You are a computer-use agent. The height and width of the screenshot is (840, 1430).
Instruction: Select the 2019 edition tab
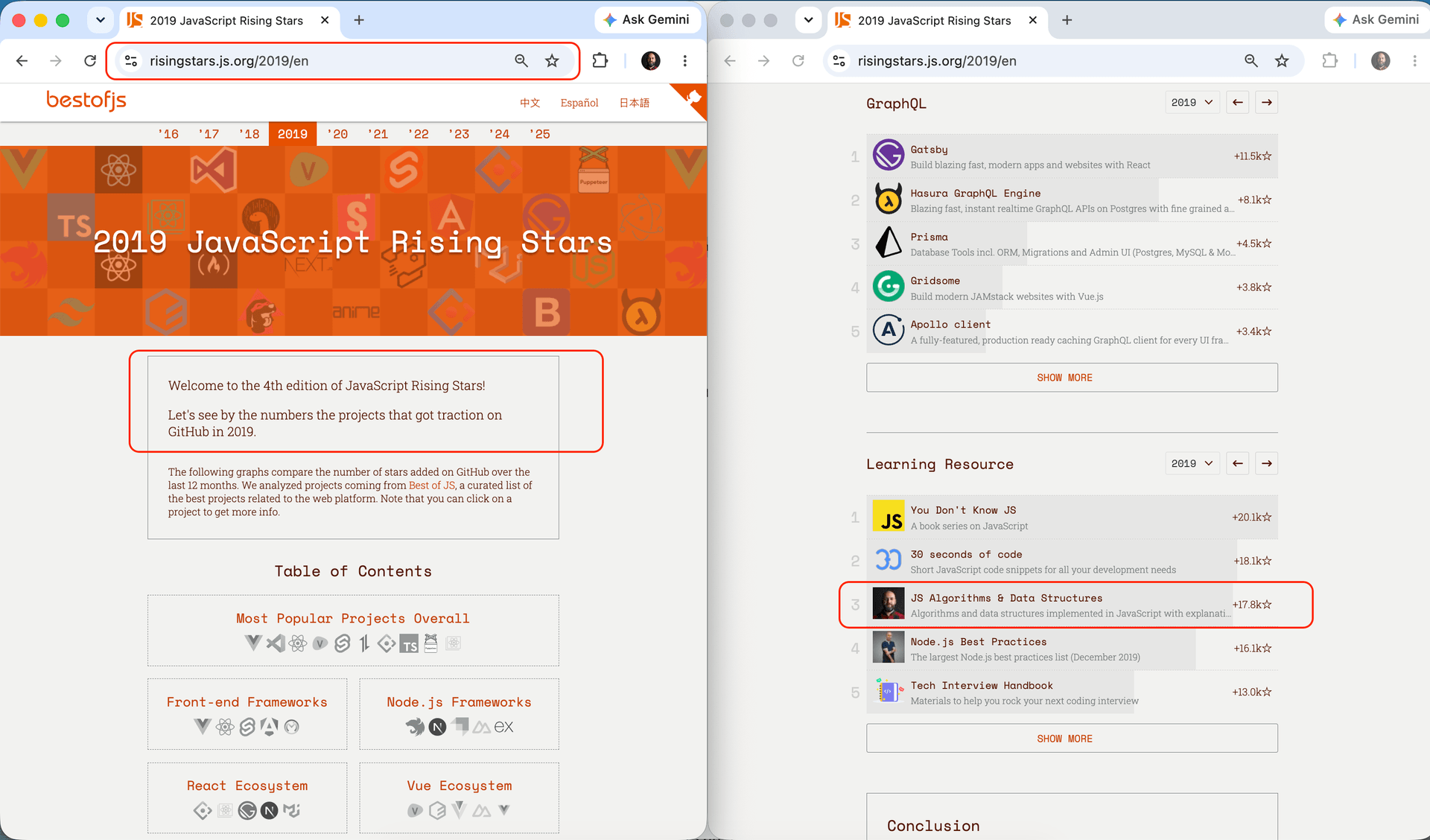(293, 134)
